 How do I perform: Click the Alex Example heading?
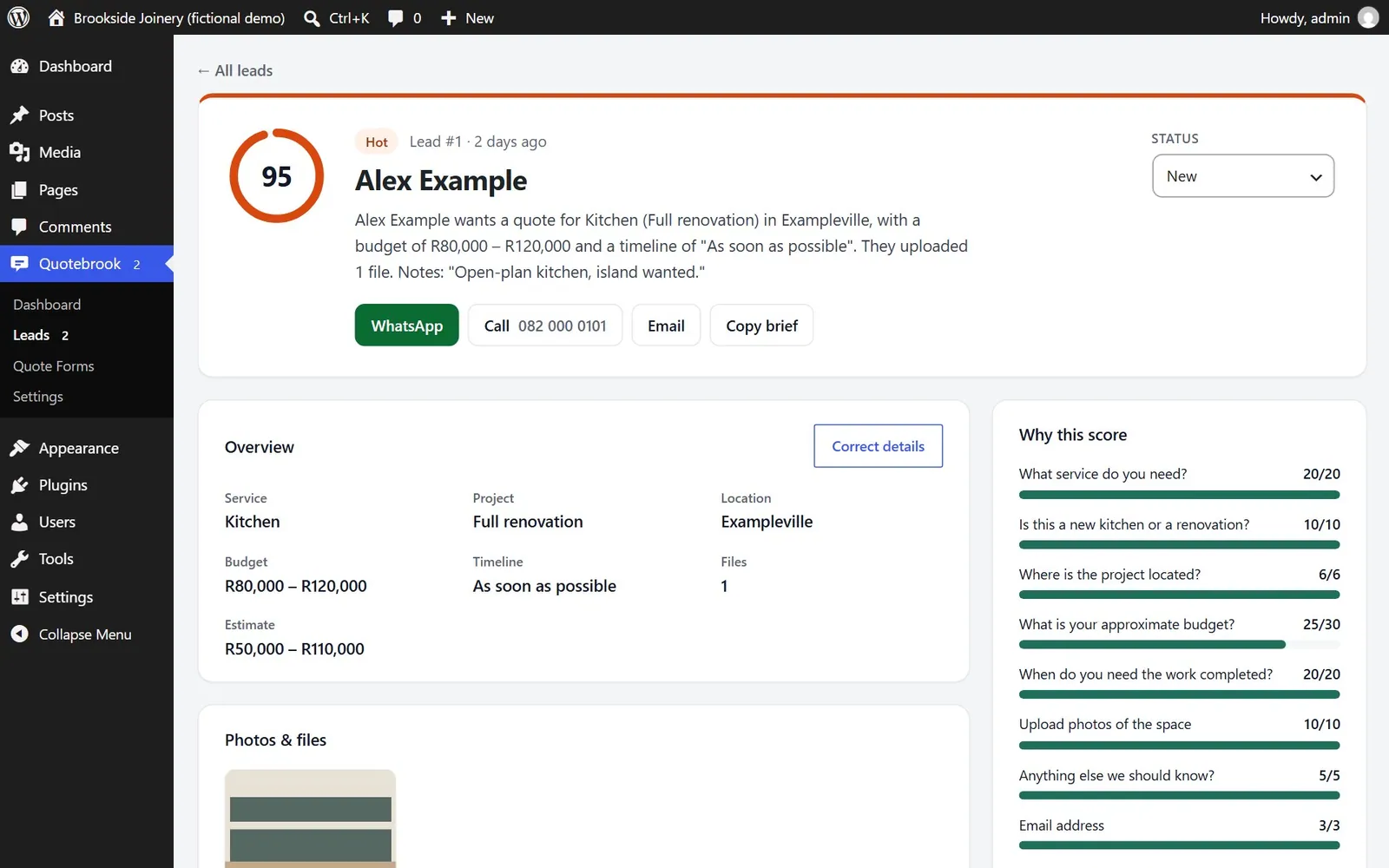pos(441,181)
